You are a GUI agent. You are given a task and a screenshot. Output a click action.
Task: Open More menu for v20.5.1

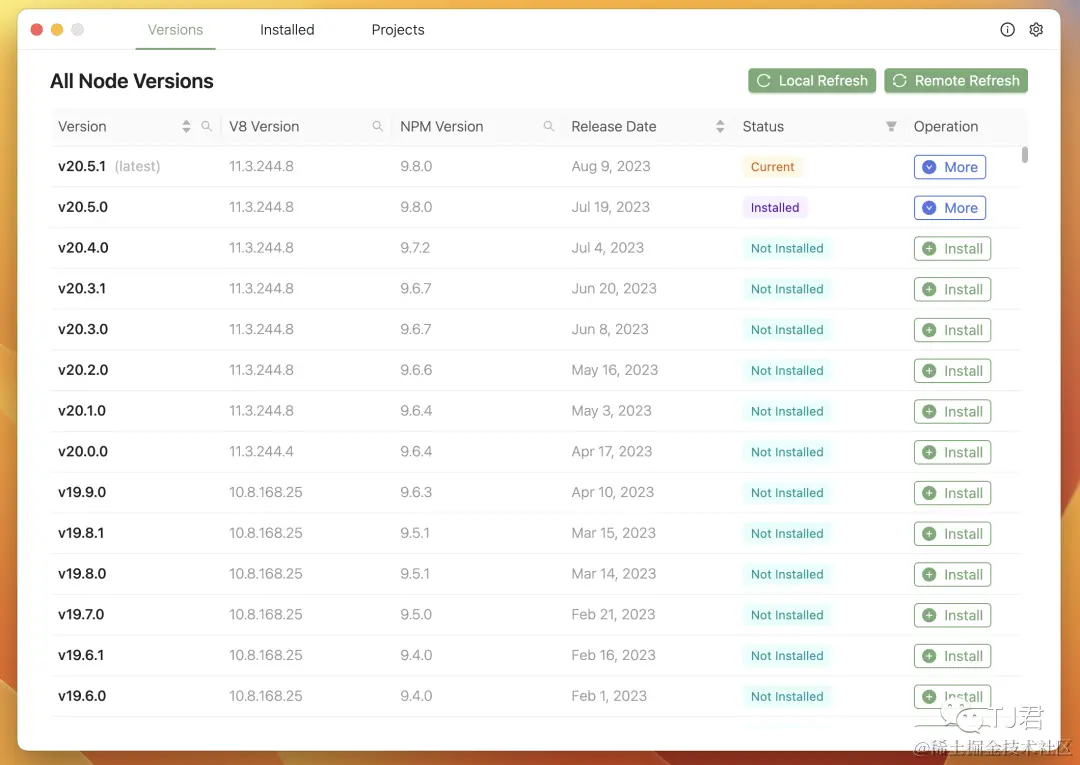[x=950, y=167]
